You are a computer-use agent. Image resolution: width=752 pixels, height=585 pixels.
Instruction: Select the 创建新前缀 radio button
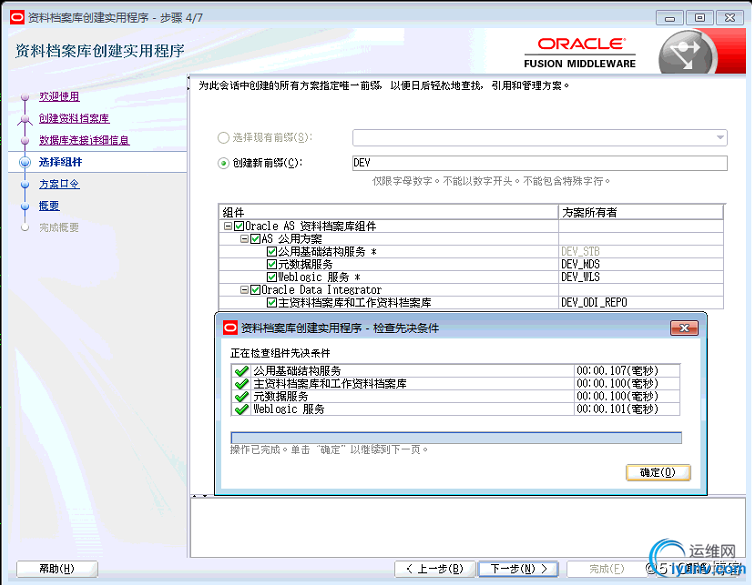(223, 164)
